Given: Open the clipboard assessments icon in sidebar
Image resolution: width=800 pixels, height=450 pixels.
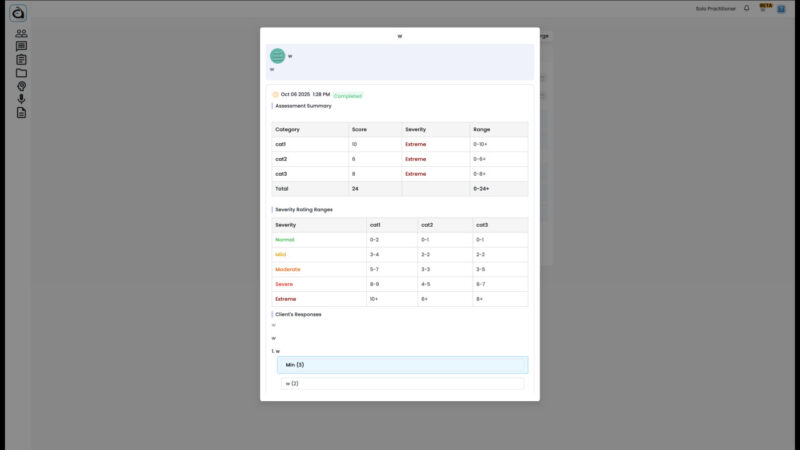Looking at the screenshot, I should (x=21, y=60).
